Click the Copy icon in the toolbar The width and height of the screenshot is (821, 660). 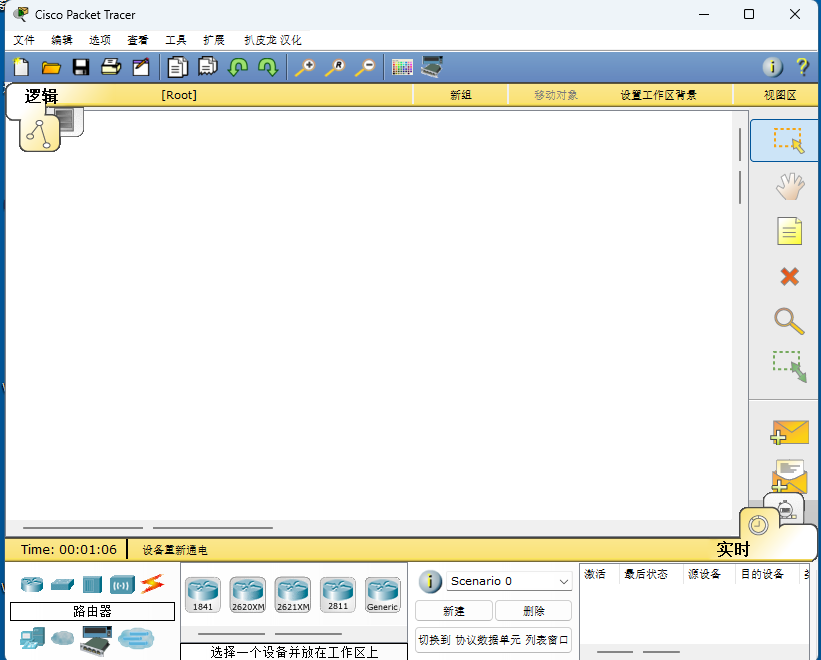tap(177, 67)
